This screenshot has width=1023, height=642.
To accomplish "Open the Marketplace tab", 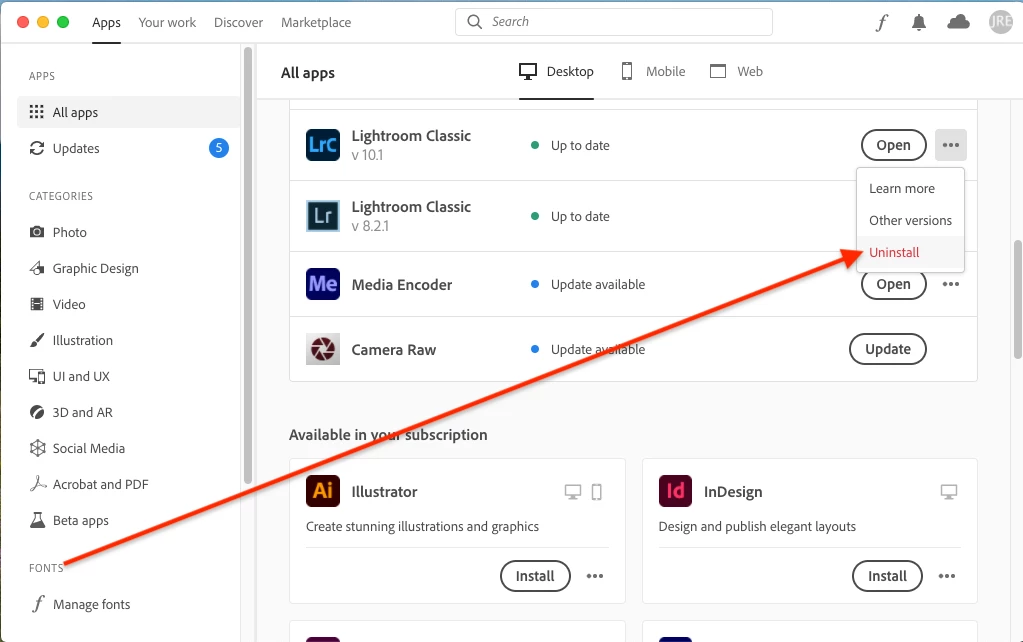I will (316, 23).
